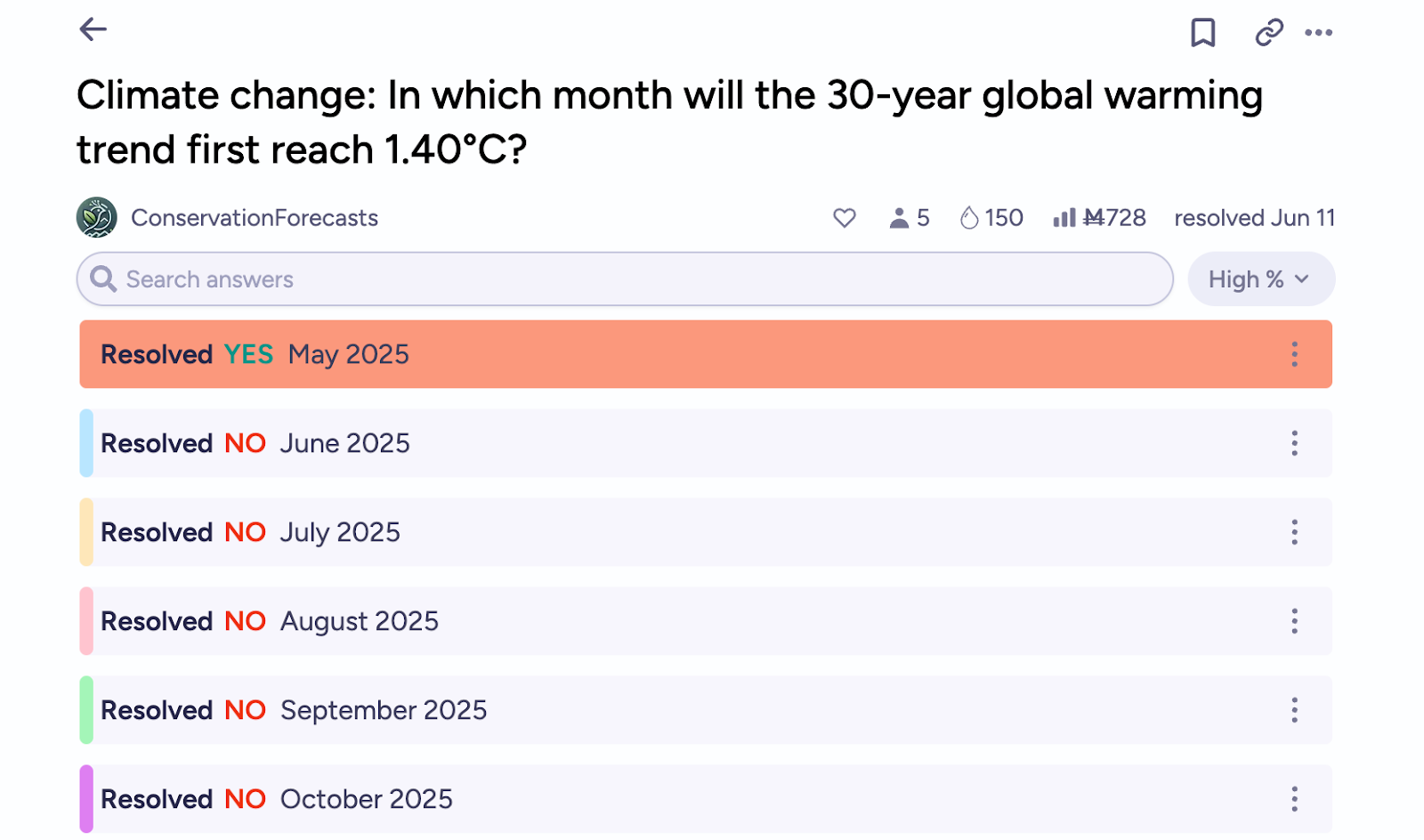Click the 150 liquidity droplet icon
This screenshot has height=840, width=1424.
pyautogui.click(x=969, y=218)
